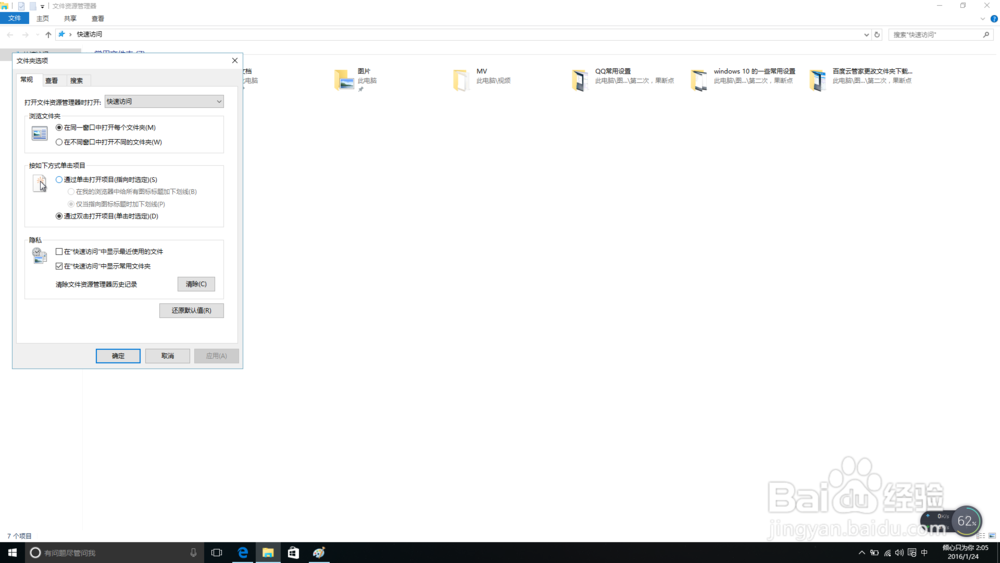Switch to 搜索 tab in folder options
This screenshot has width=1000, height=563.
(x=77, y=80)
